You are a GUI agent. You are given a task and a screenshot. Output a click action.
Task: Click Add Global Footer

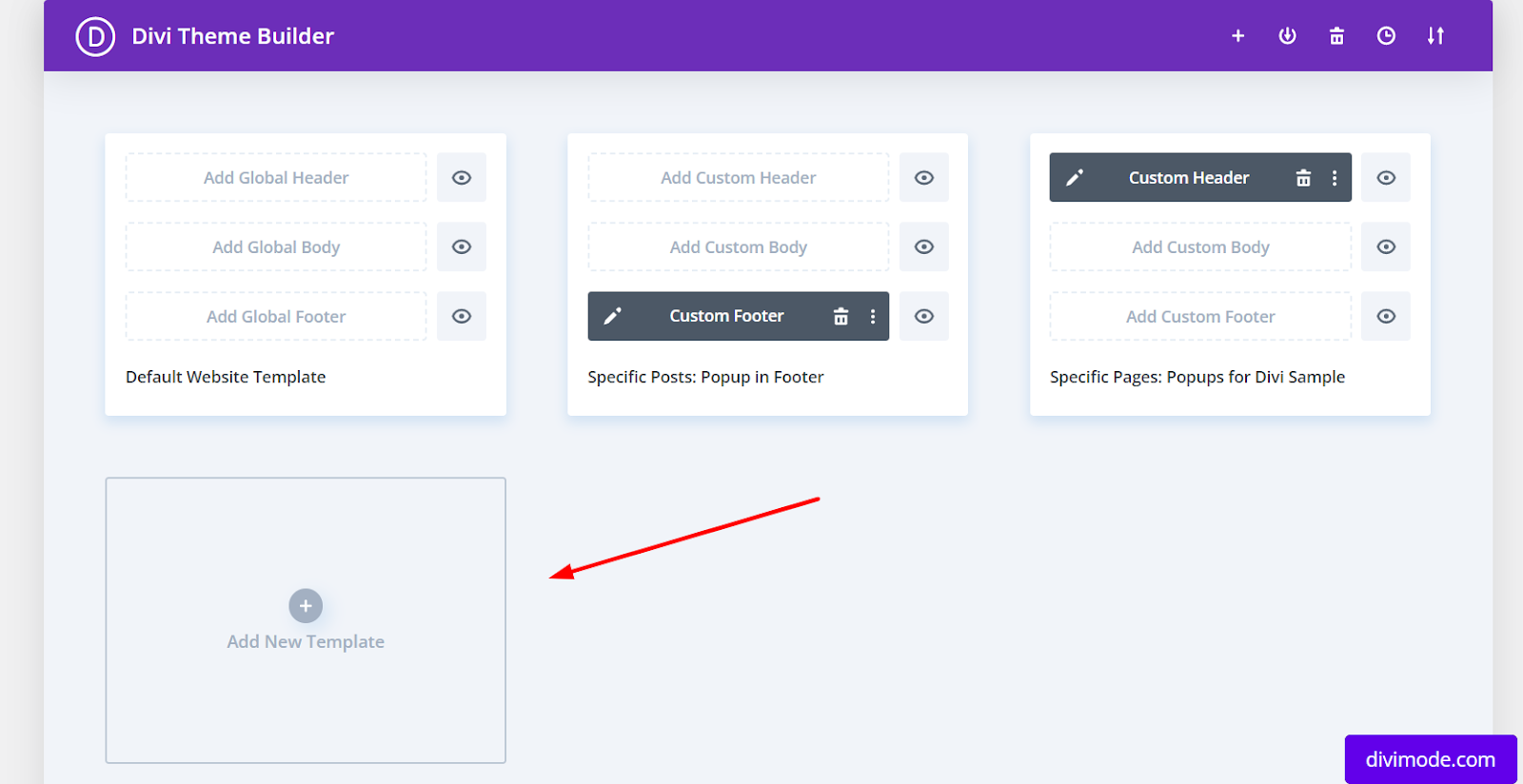point(276,316)
